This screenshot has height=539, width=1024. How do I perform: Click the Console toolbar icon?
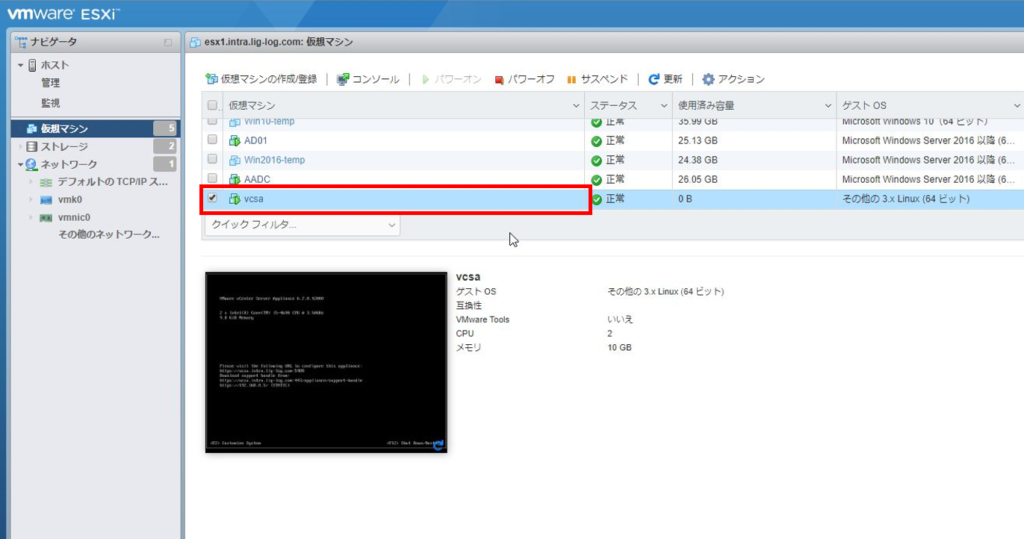(x=343, y=79)
